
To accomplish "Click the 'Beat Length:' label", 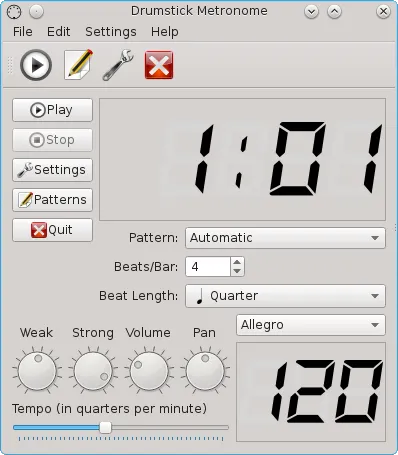I will coord(138,296).
